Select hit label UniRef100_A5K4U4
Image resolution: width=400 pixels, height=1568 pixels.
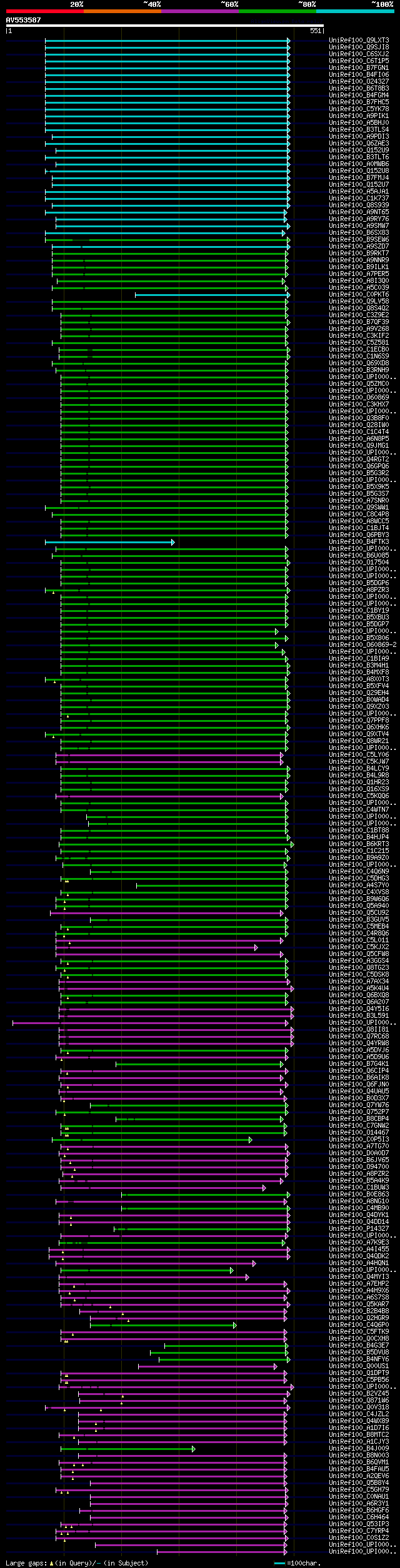click(x=359, y=989)
